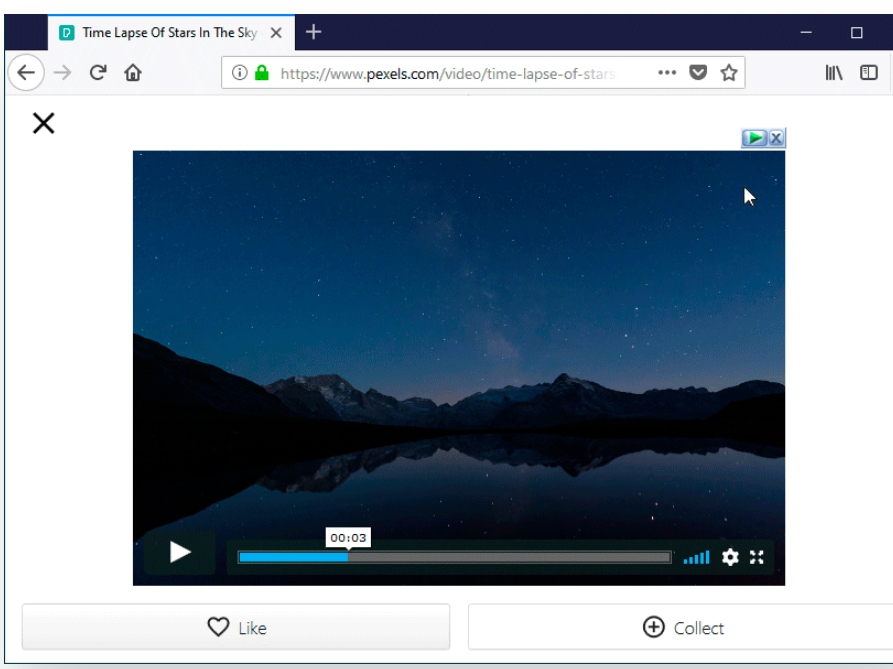Maximize the Firefox window
The width and height of the screenshot is (893, 669).
(857, 32)
